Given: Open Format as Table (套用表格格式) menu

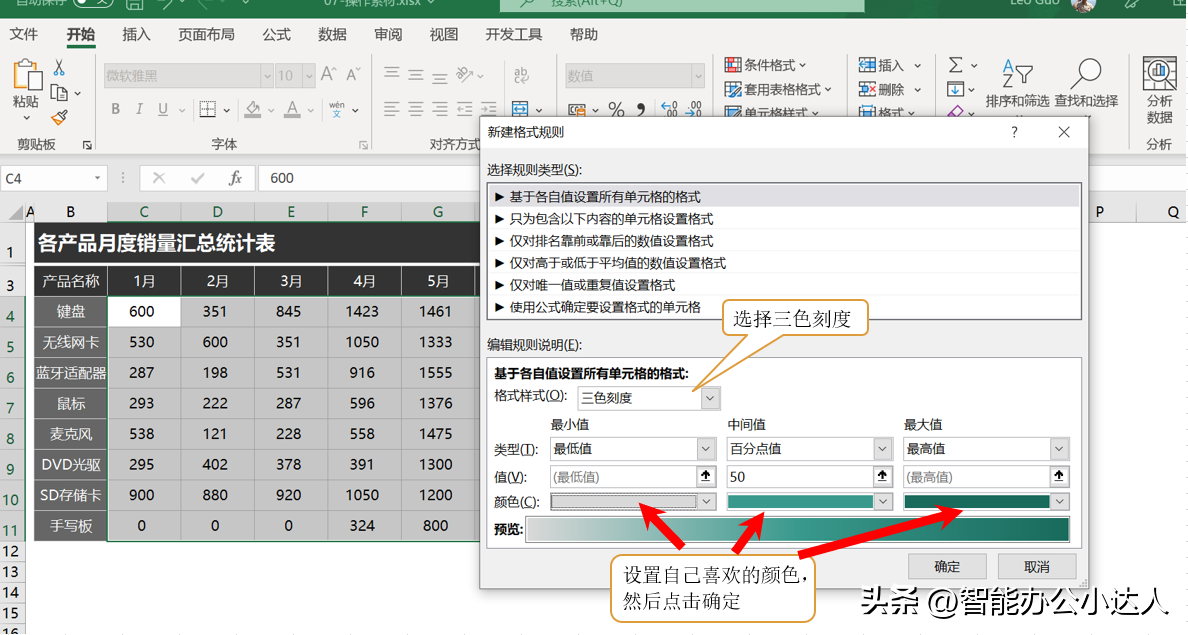Looking at the screenshot, I should point(778,89).
